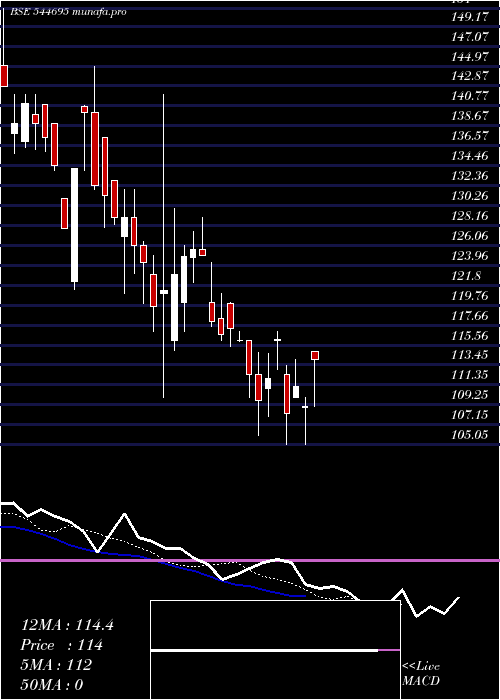
Task: Click the 115.56 price axis label
Action: click(x=470, y=336)
